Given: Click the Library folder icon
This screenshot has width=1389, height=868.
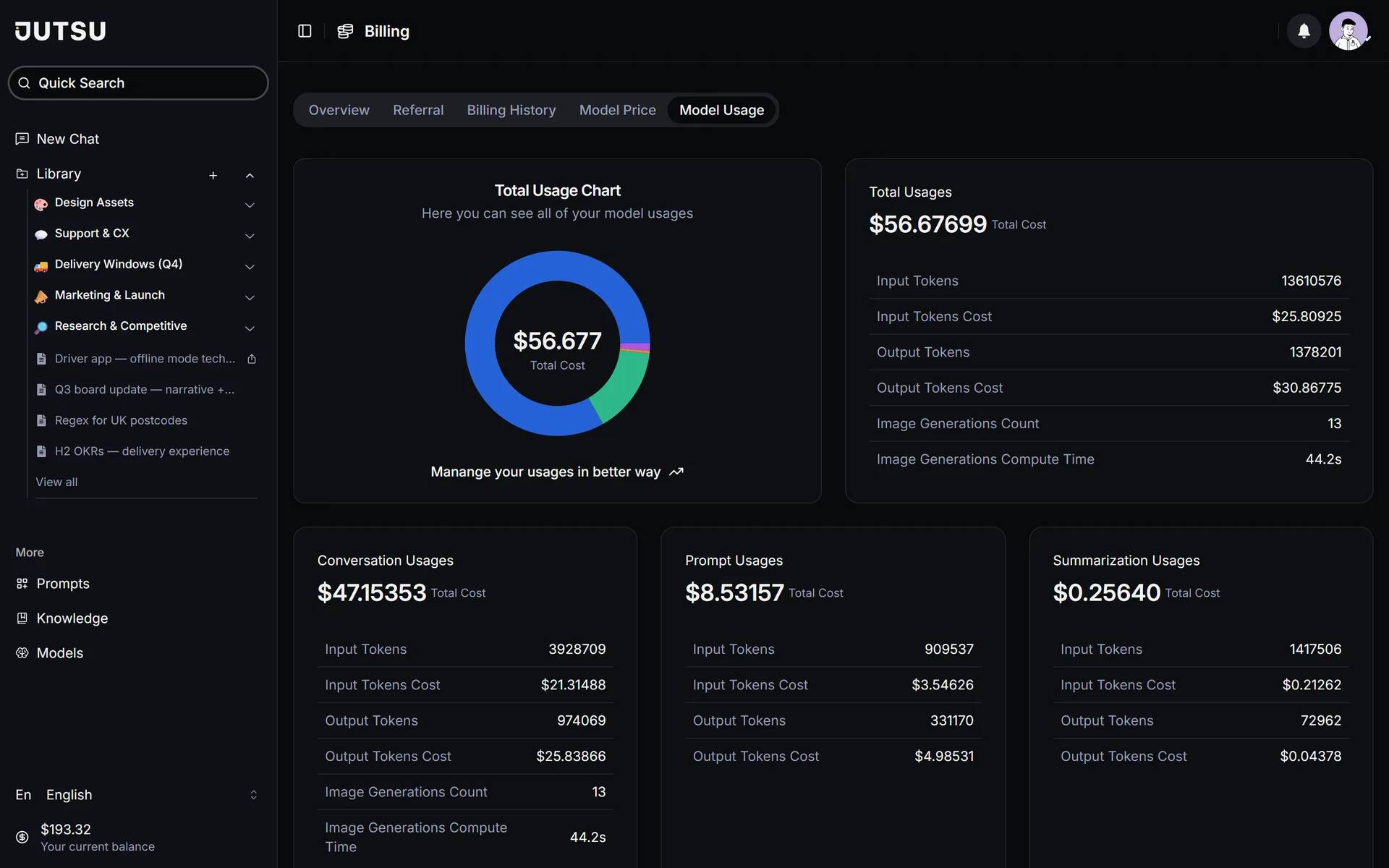Looking at the screenshot, I should pos(22,174).
